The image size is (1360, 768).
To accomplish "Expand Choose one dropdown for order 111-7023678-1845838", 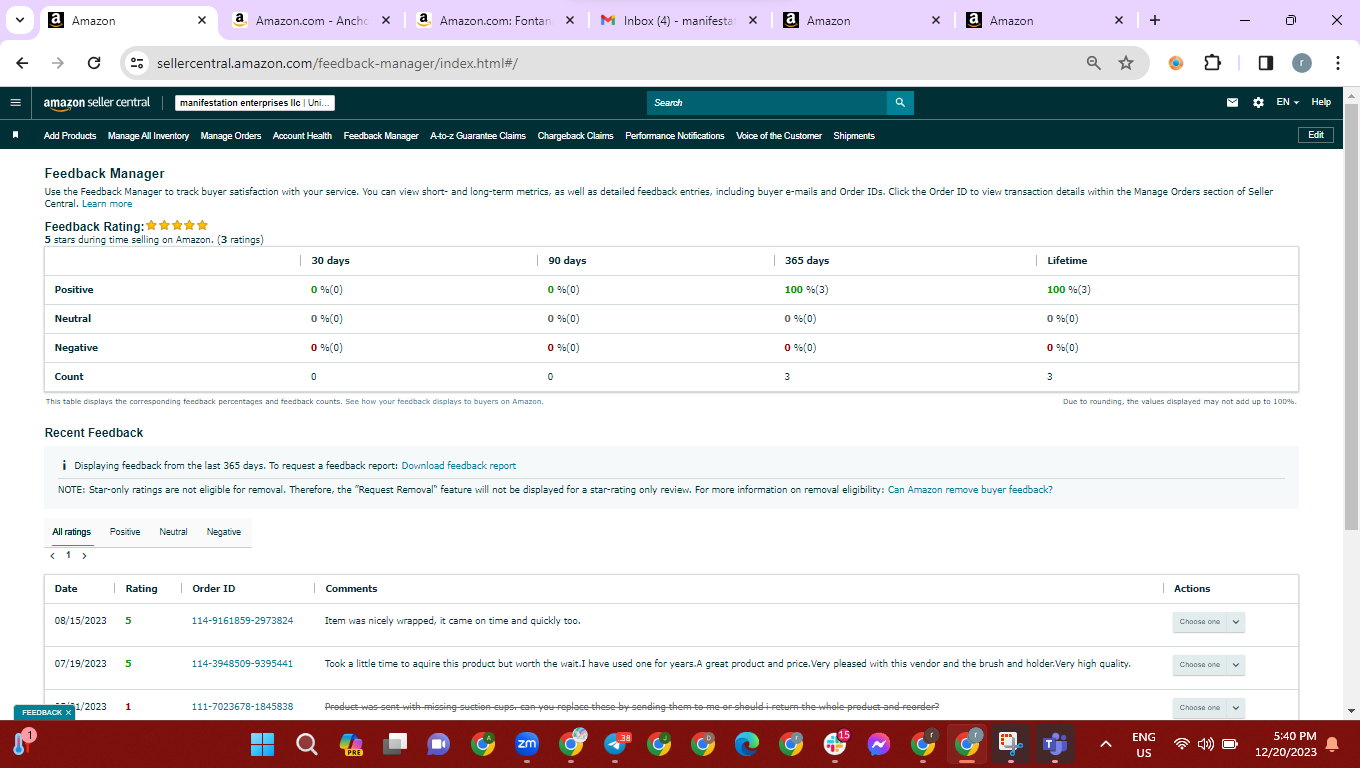I will pos(1208,707).
